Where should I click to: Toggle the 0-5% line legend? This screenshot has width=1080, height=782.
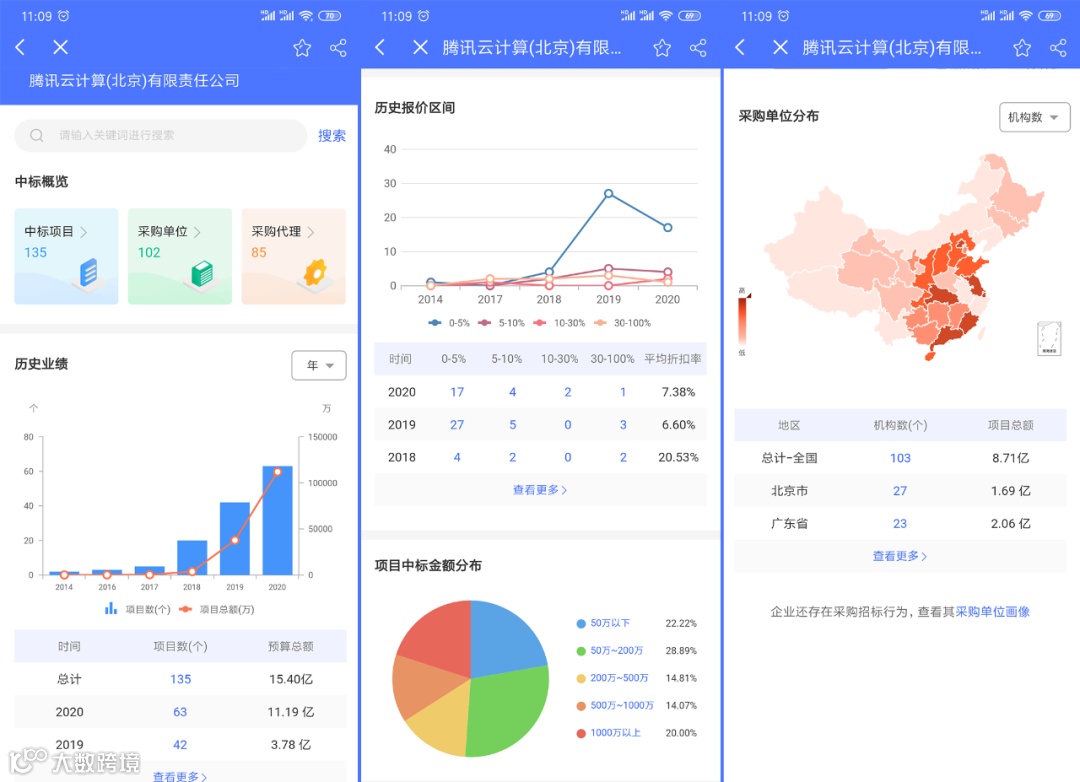click(x=448, y=322)
